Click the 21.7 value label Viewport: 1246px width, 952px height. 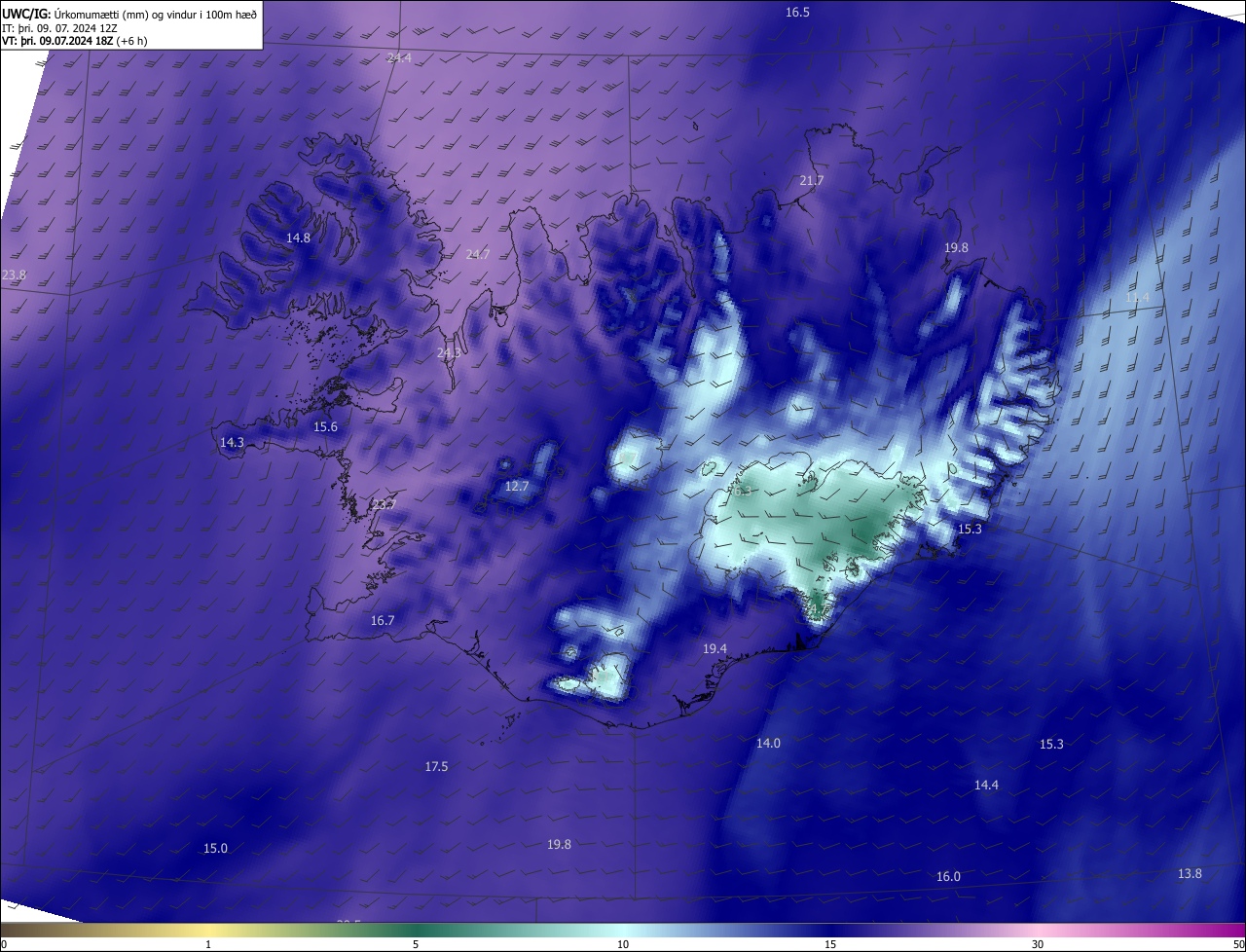click(x=812, y=181)
